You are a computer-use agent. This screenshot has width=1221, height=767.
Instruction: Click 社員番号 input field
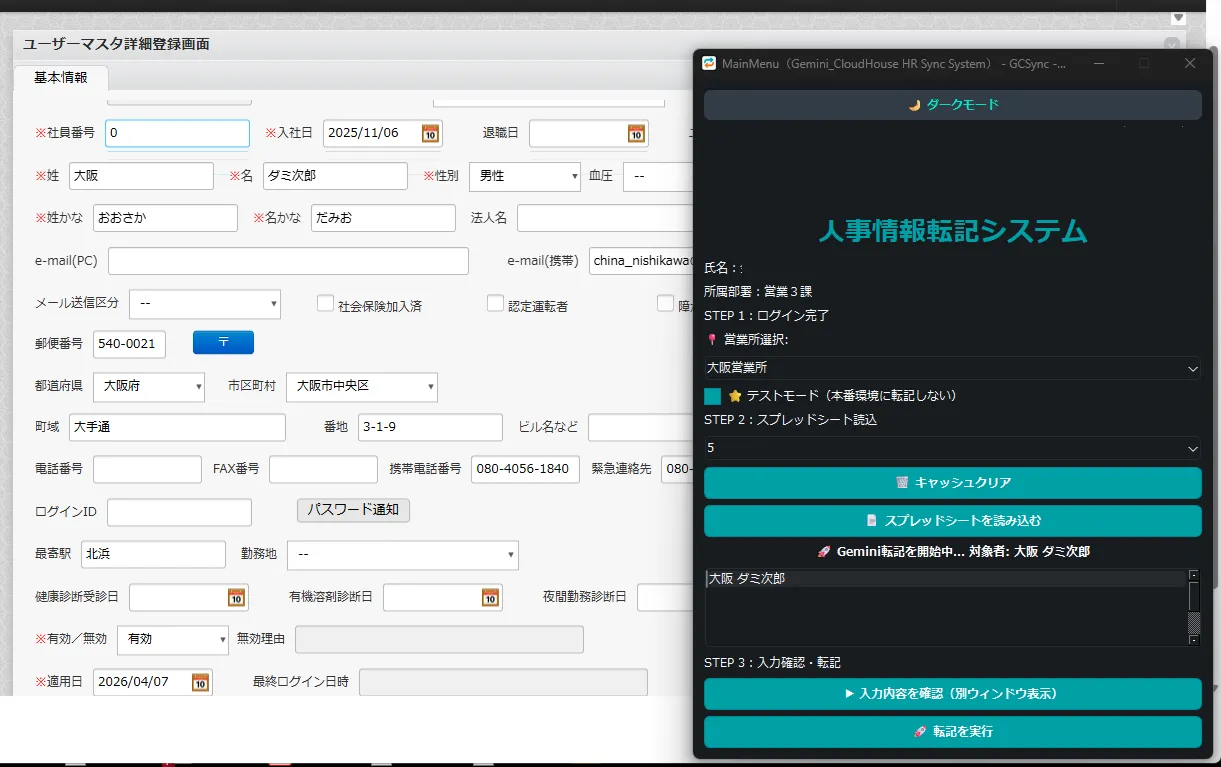177,133
